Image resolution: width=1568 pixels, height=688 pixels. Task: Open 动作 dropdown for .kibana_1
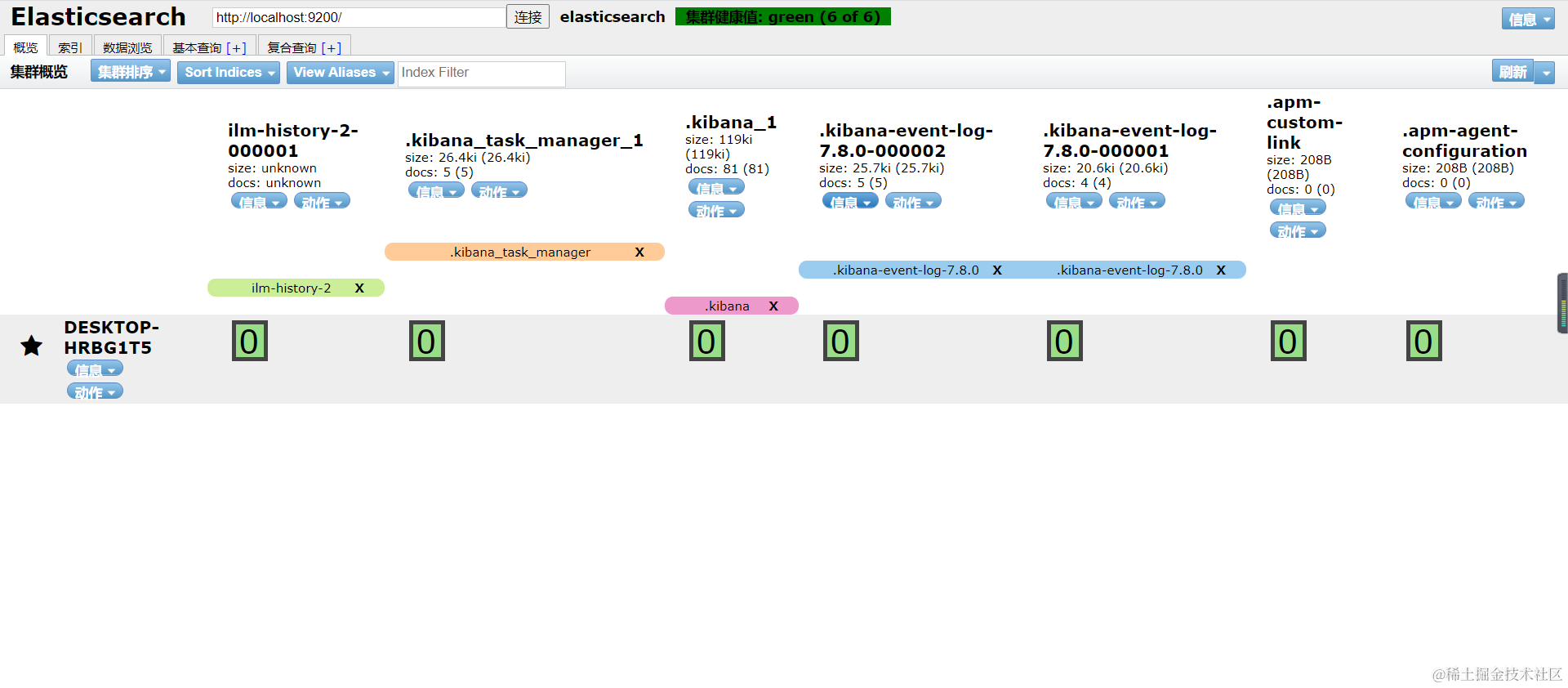[x=716, y=210]
